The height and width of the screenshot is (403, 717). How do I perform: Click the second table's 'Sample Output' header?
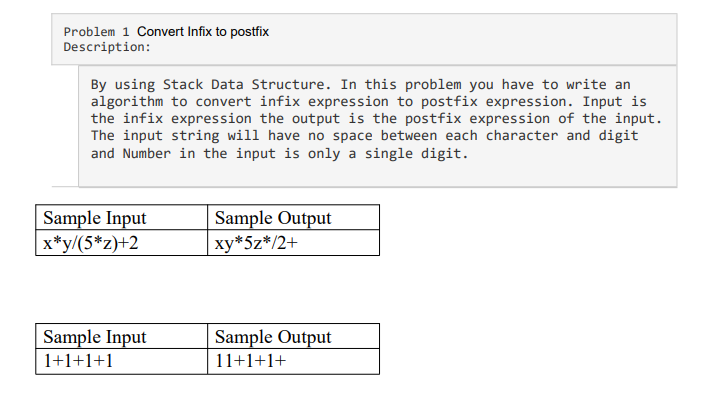[x=294, y=336]
